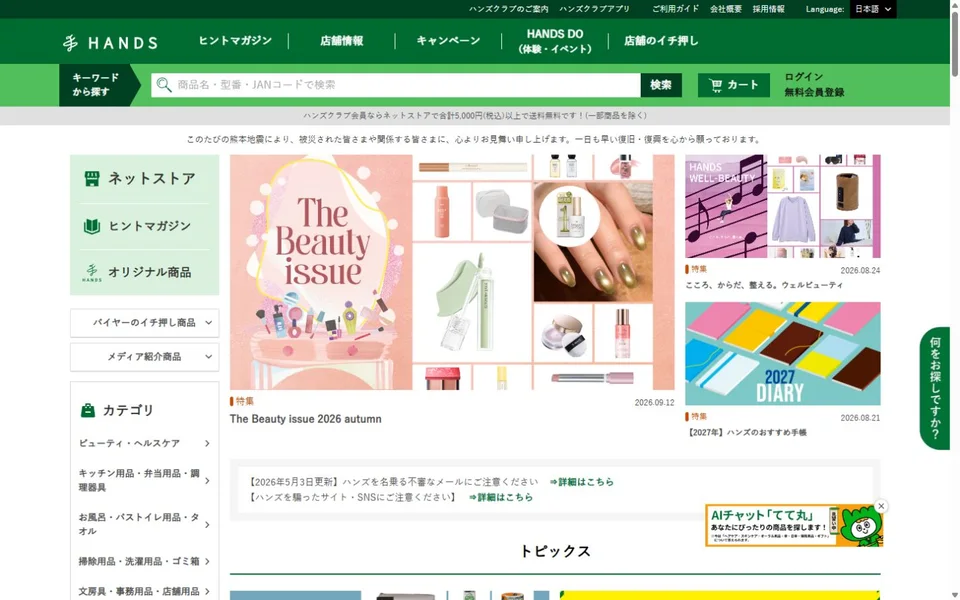The image size is (960, 600).
Task: Click the トピックス heading
Action: [555, 552]
